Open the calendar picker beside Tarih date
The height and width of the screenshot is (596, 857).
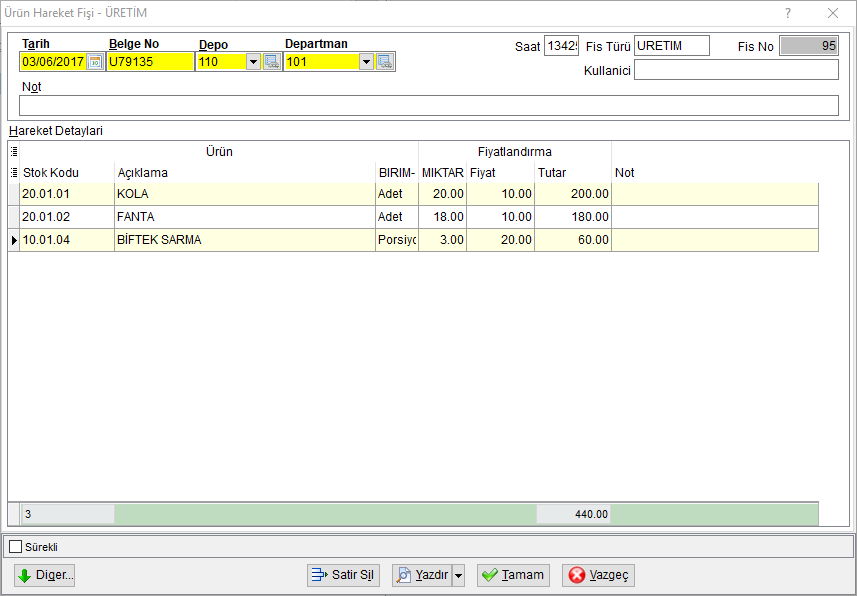[x=95, y=62]
